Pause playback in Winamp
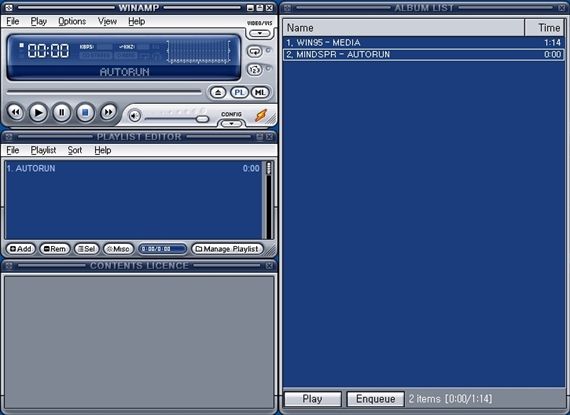The height and width of the screenshot is (415, 570). point(62,112)
